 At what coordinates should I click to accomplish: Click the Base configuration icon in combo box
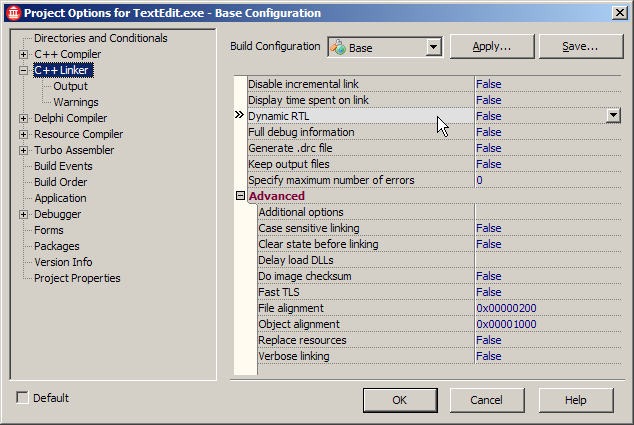(x=338, y=47)
